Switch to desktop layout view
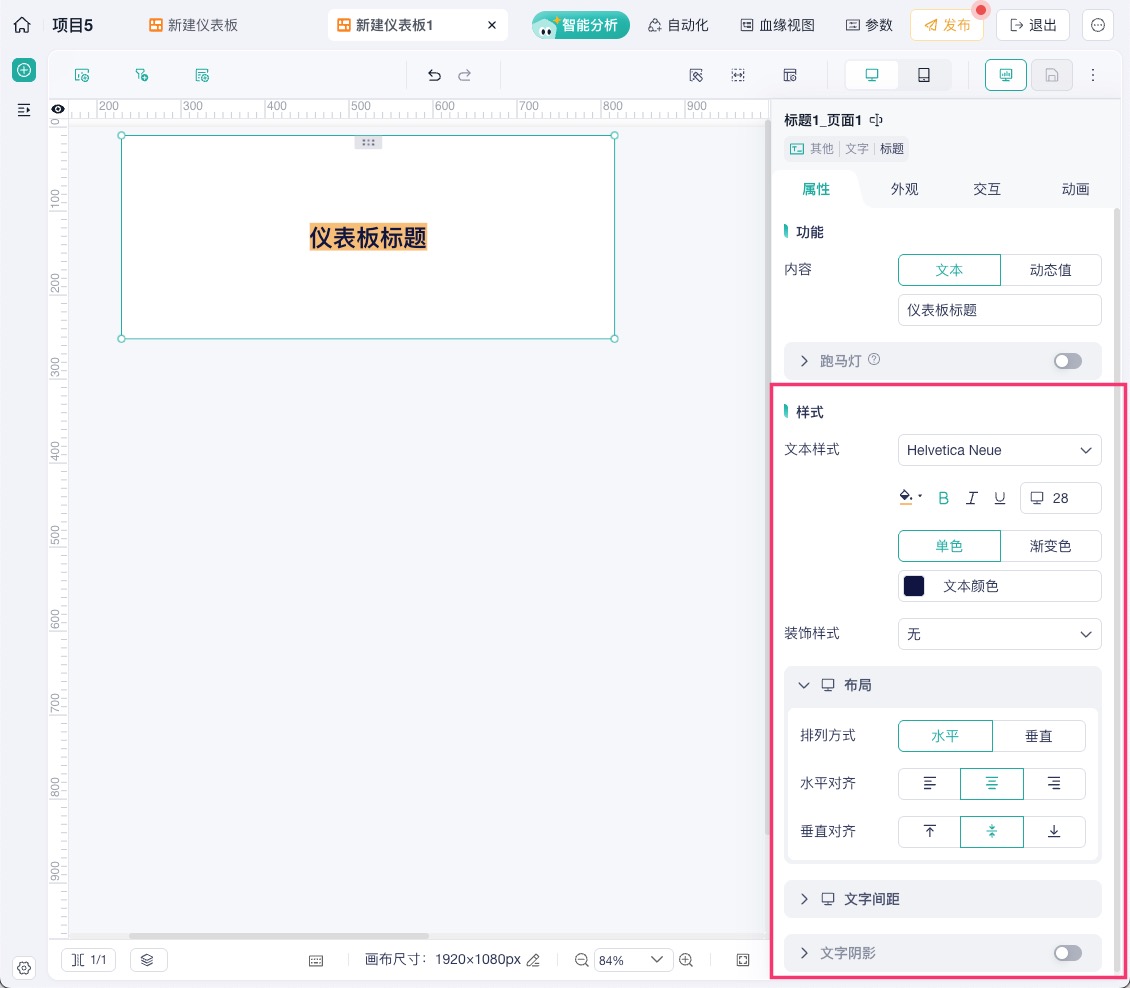This screenshot has height=988, width=1130. point(872,75)
